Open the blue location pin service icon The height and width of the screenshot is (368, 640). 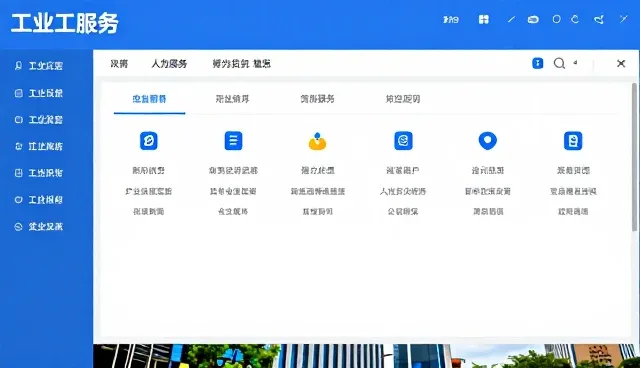point(488,141)
